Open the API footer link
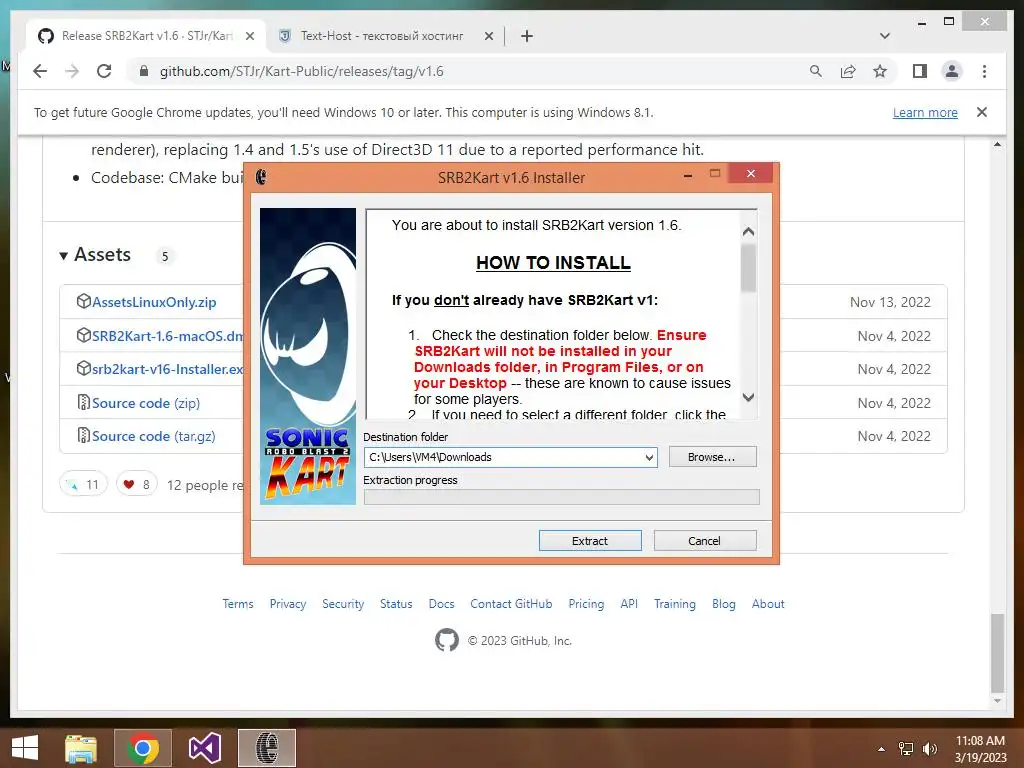 (629, 604)
